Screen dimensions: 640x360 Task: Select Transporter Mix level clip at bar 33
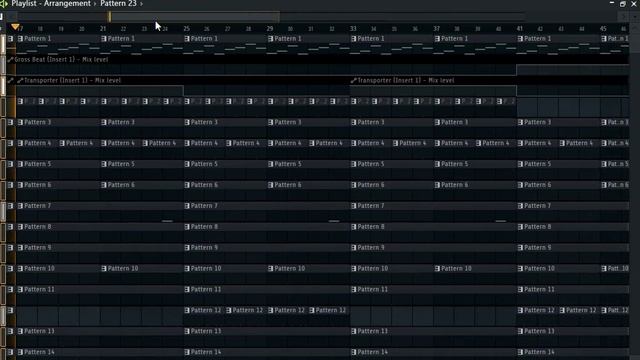click(x=406, y=80)
